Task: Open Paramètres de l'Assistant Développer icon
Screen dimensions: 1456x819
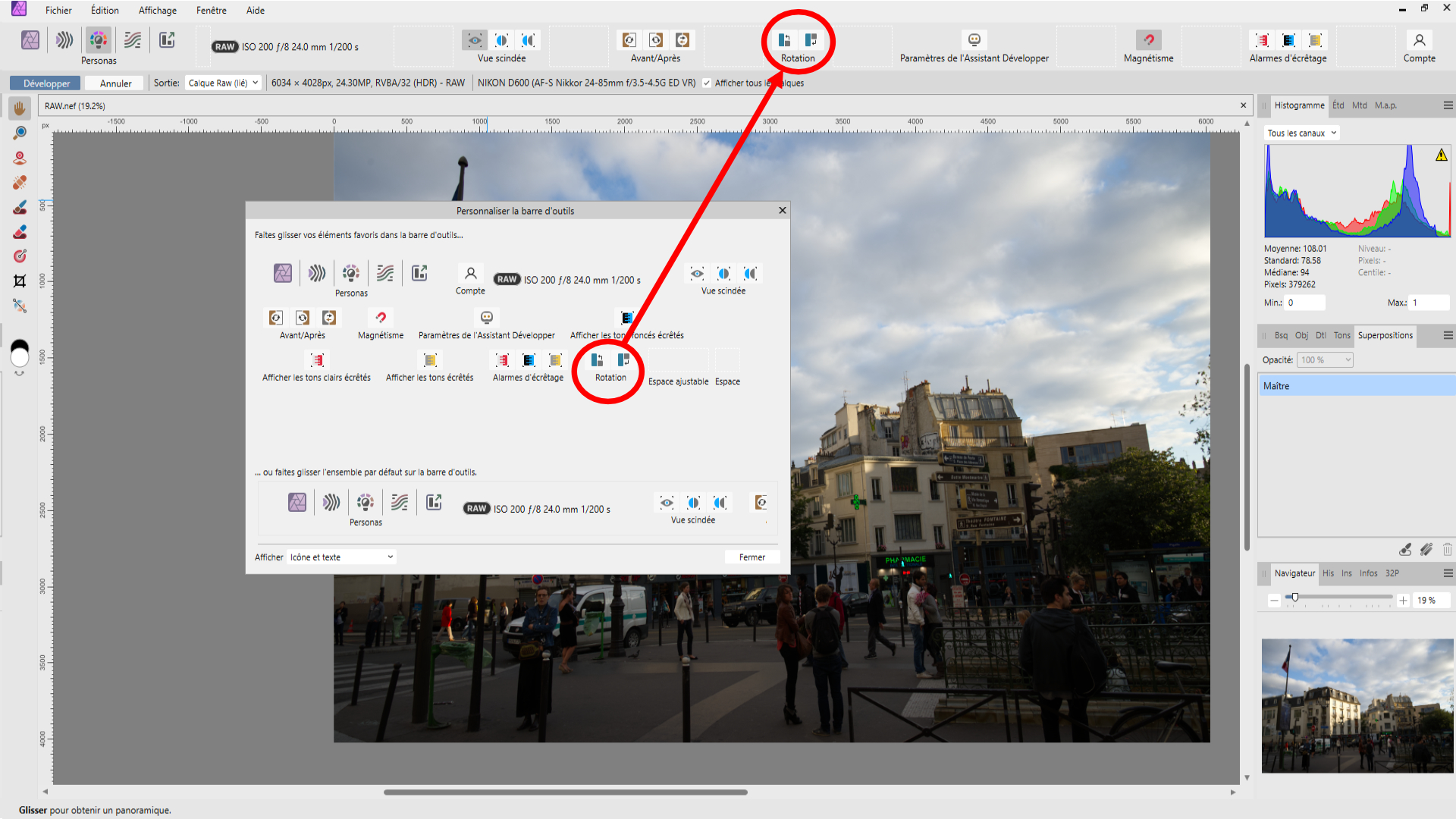Action: (x=974, y=39)
